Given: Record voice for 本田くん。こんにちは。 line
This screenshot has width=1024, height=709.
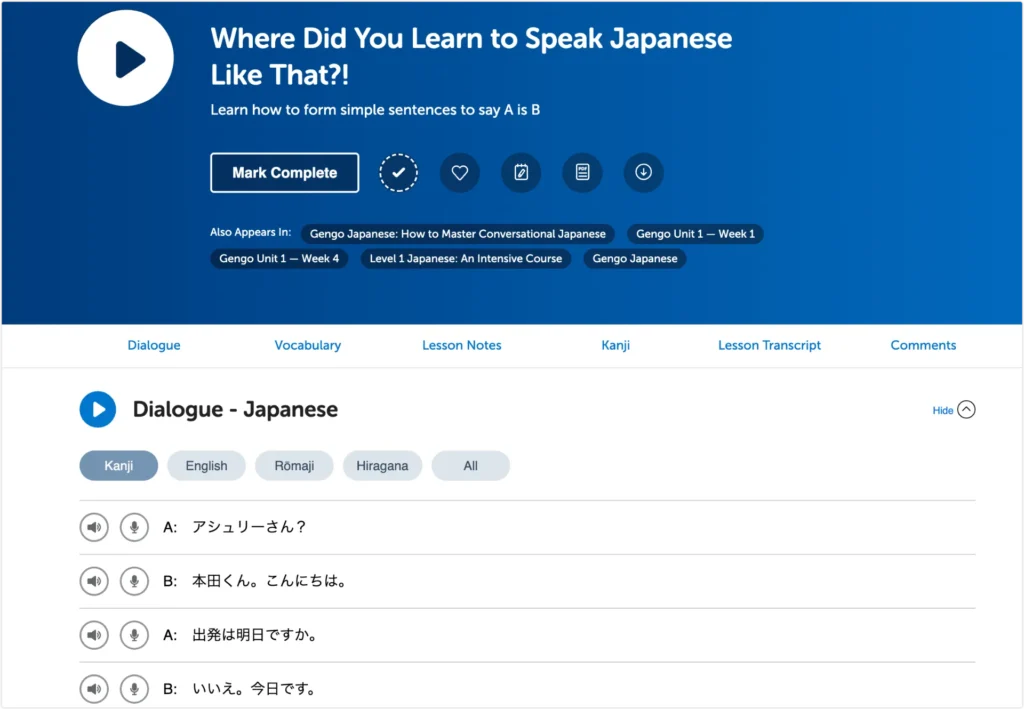Looking at the screenshot, I should (x=135, y=581).
